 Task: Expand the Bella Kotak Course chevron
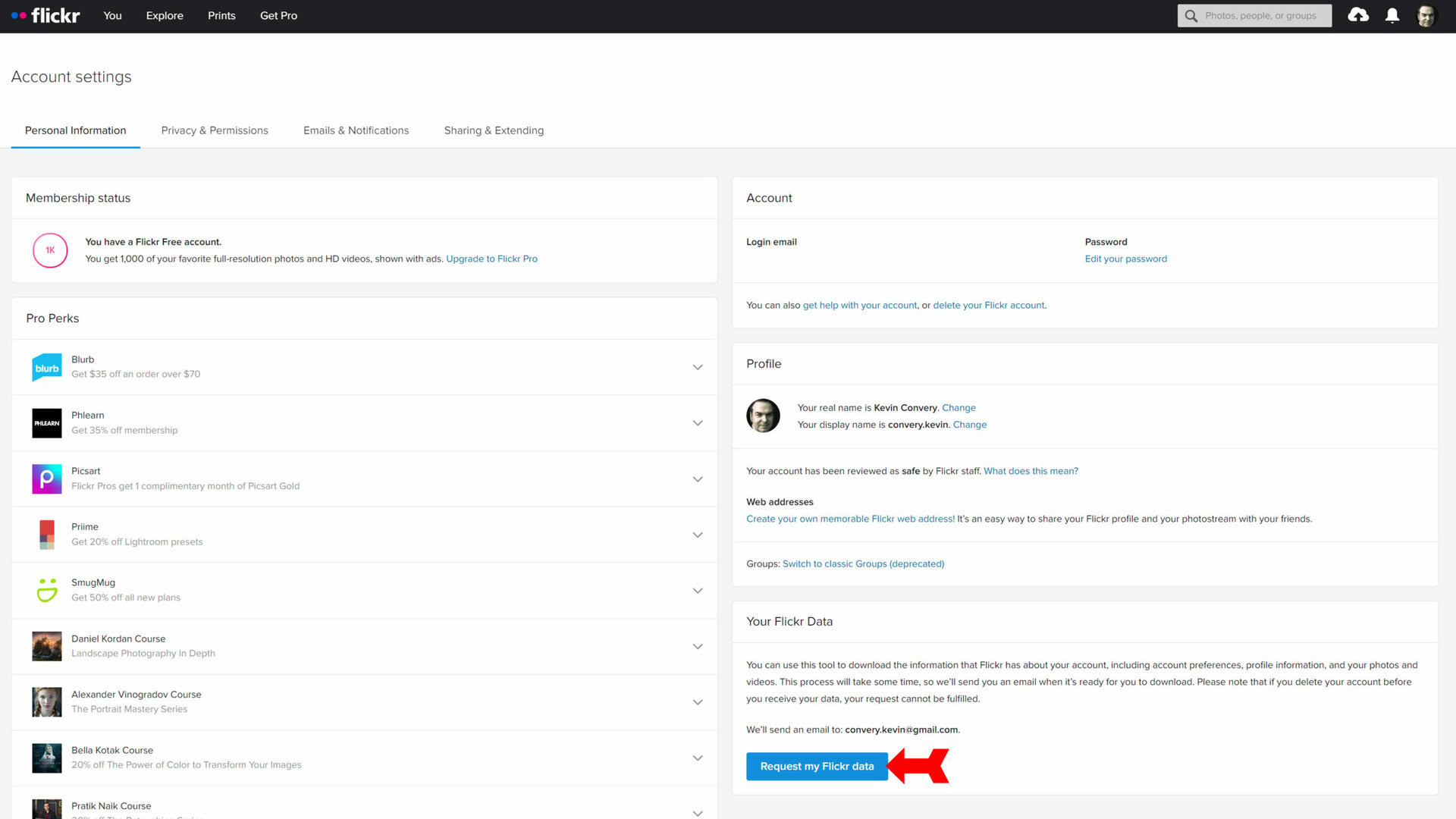698,758
